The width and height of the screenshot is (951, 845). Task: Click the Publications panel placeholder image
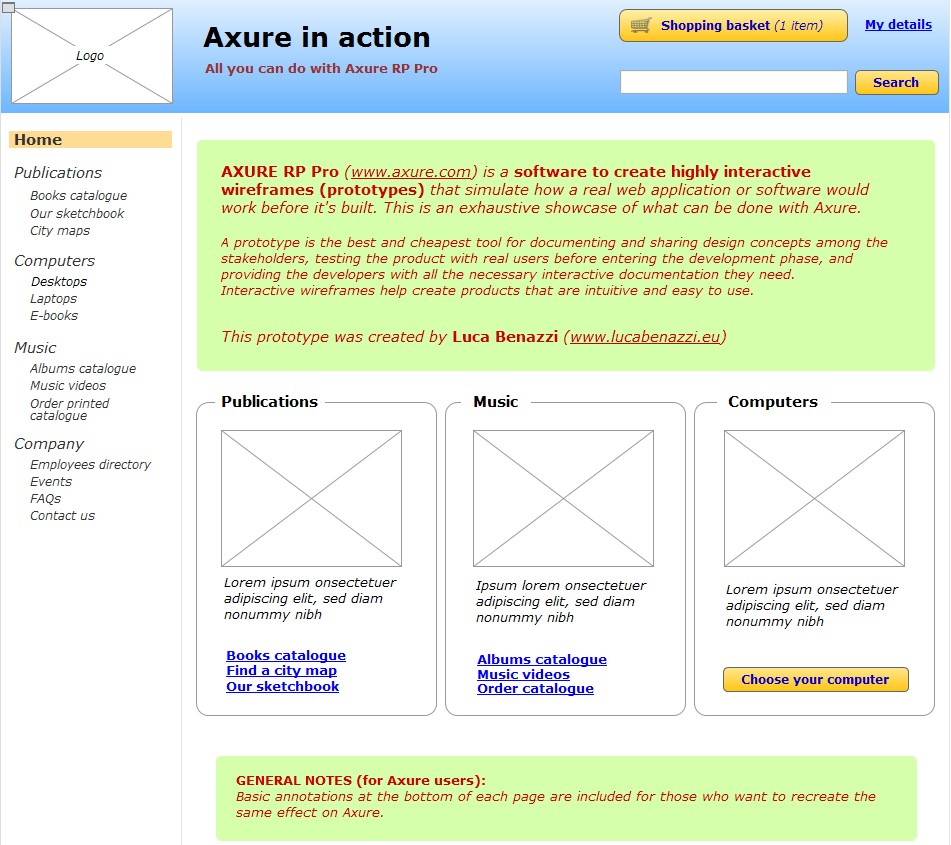click(x=311, y=499)
